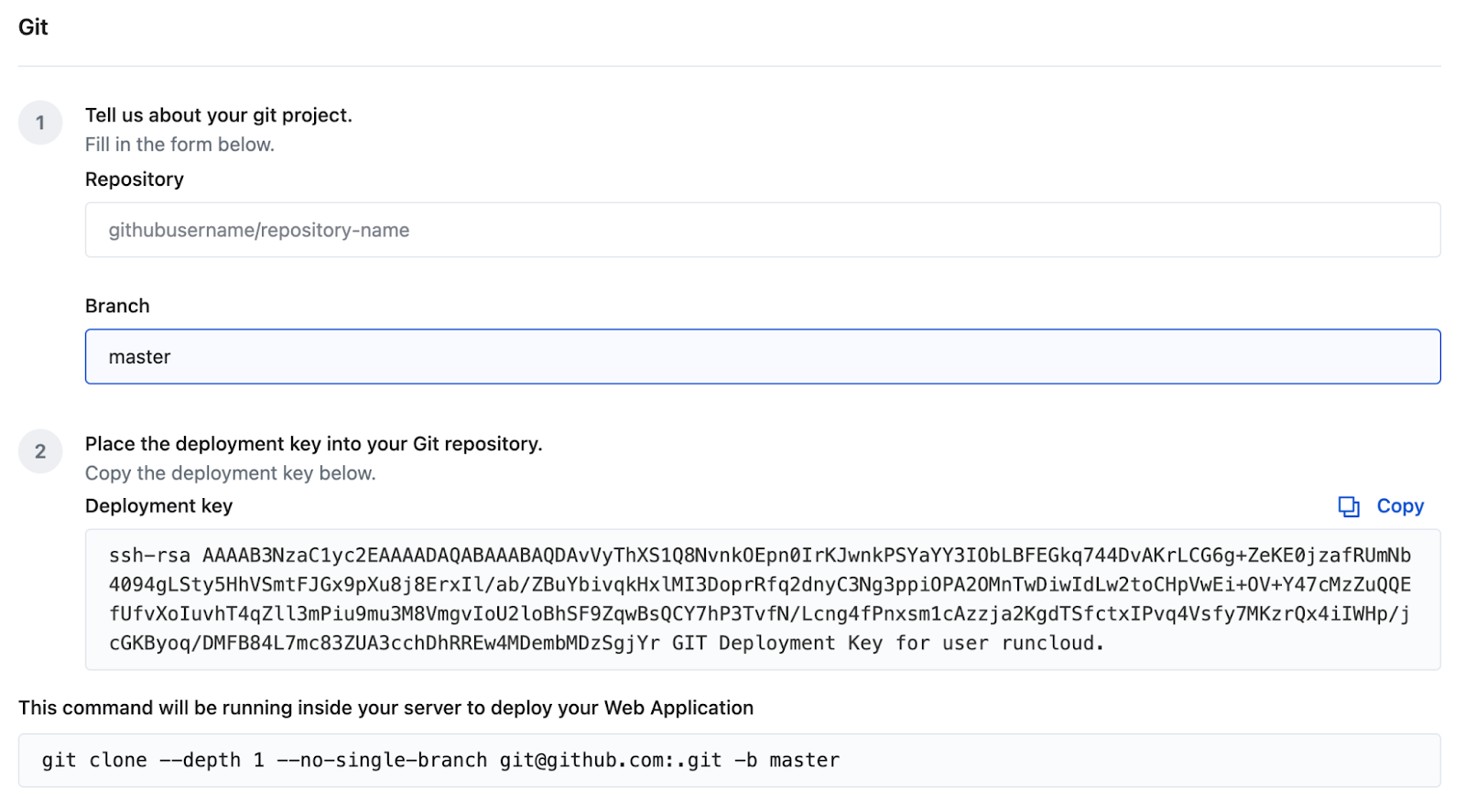Click the copy icon beside Deployment key
1465x812 pixels.
pos(1349,506)
